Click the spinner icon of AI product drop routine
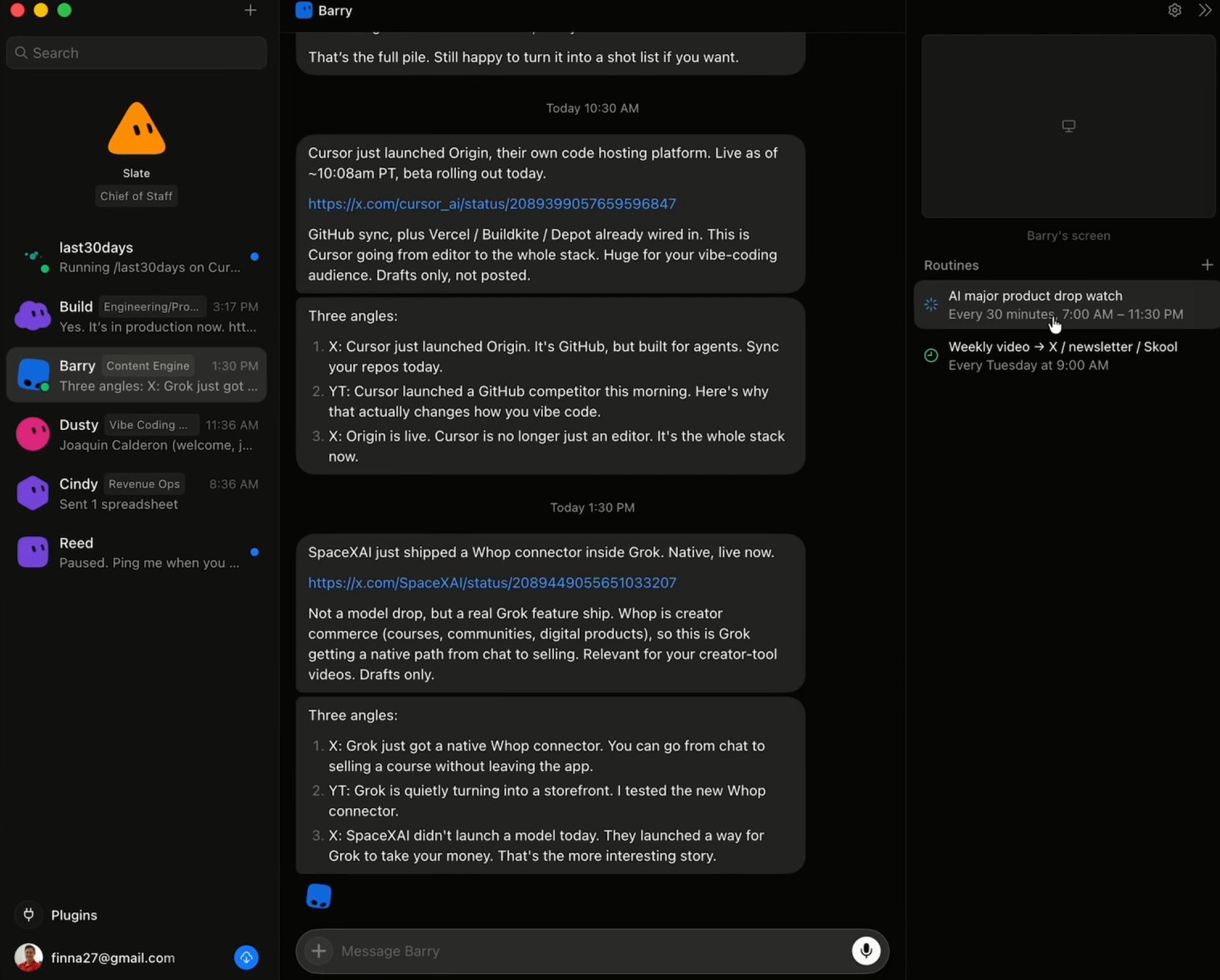The width and height of the screenshot is (1220, 980). pyautogui.click(x=931, y=305)
